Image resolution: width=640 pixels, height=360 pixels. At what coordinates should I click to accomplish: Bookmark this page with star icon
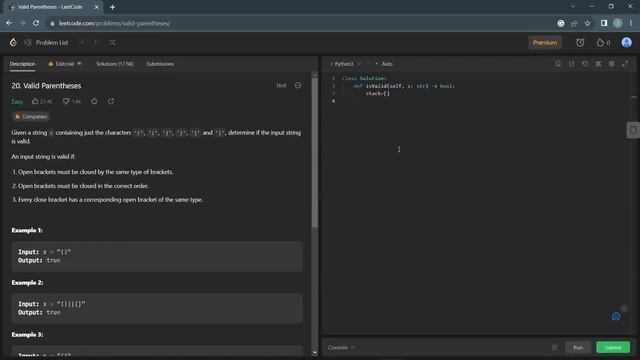pyautogui.click(x=587, y=23)
